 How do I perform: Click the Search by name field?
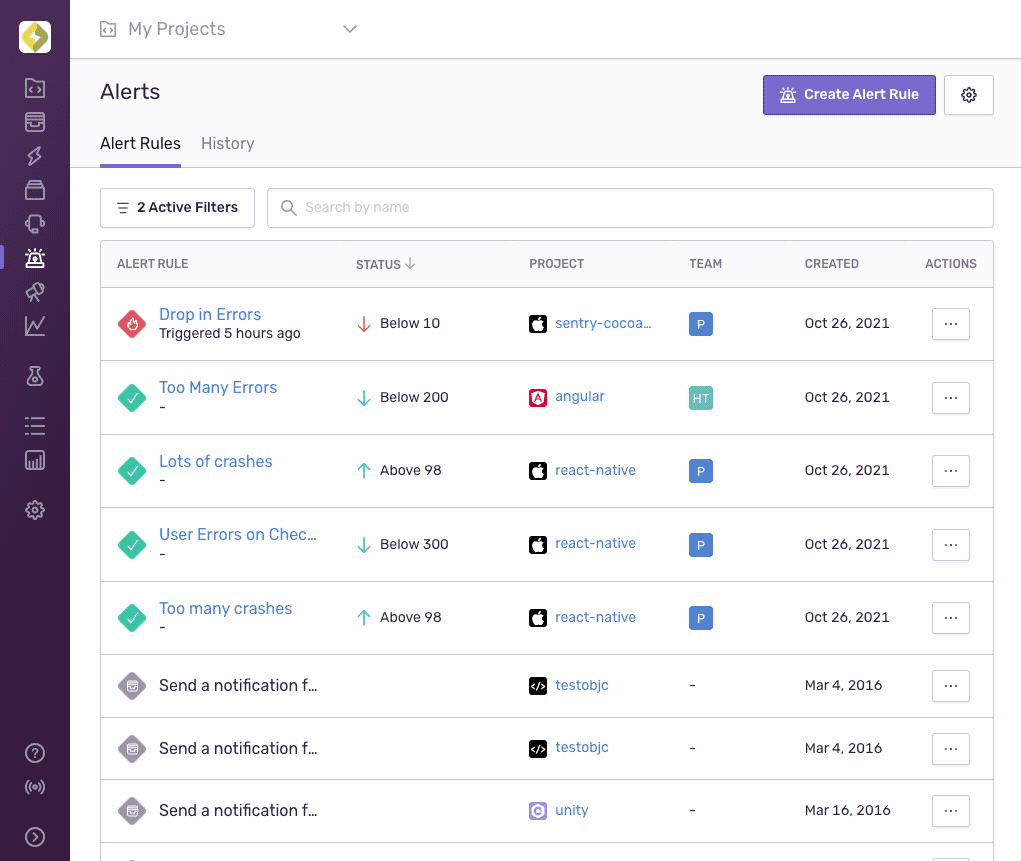[x=630, y=208]
